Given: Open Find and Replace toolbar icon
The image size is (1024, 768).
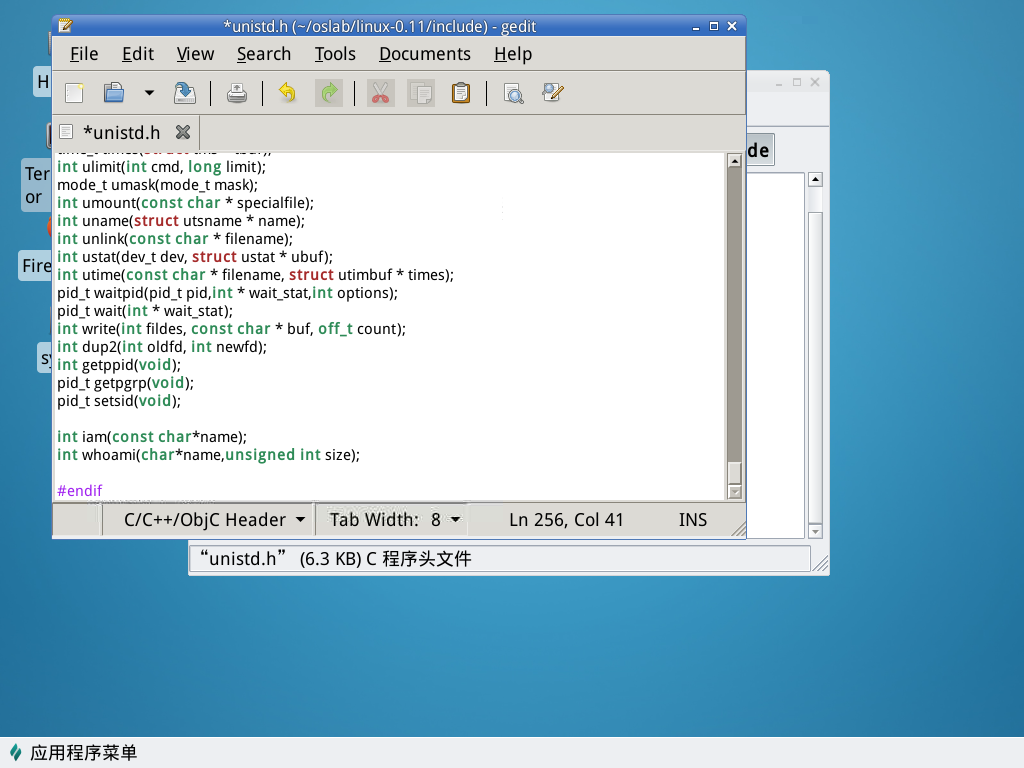Looking at the screenshot, I should (553, 93).
